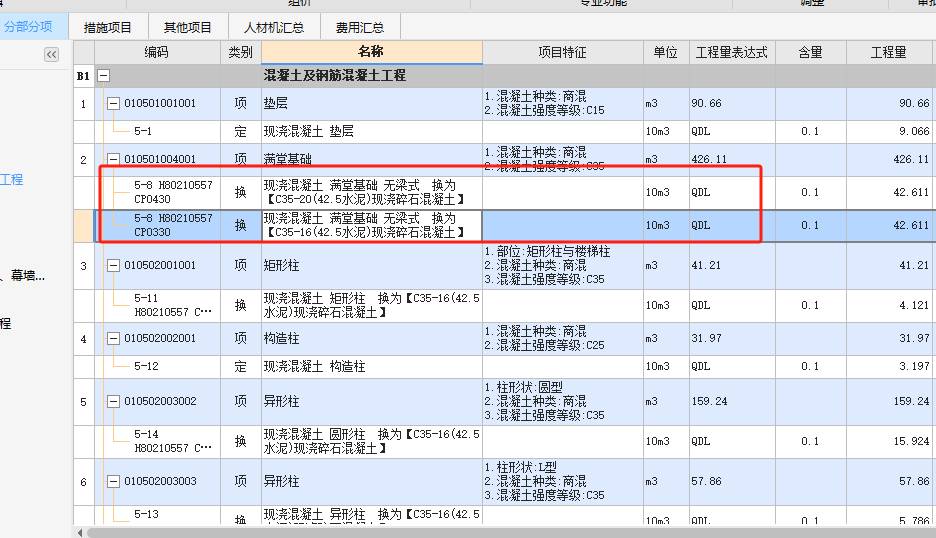Click the 含量 column header
936x538 pixels.
coord(811,53)
